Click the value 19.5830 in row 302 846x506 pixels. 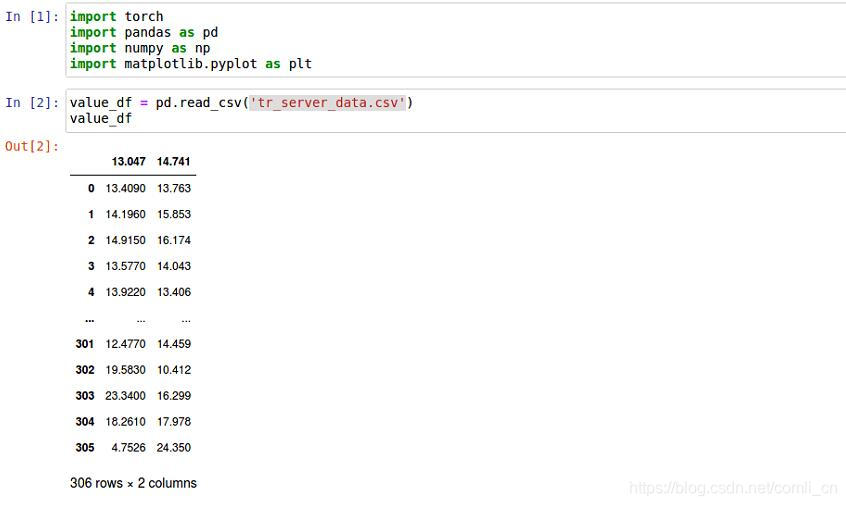(126, 370)
